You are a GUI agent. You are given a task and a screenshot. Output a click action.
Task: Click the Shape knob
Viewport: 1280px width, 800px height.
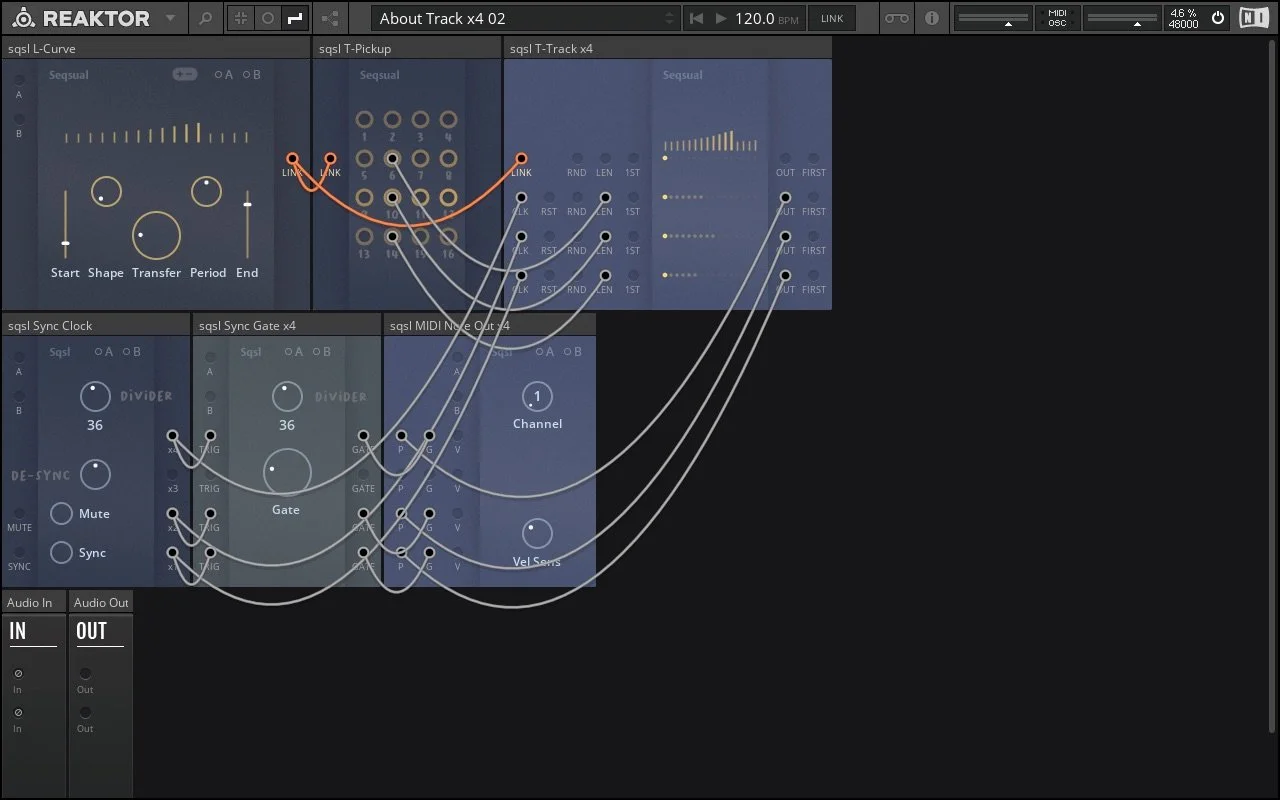[106, 192]
